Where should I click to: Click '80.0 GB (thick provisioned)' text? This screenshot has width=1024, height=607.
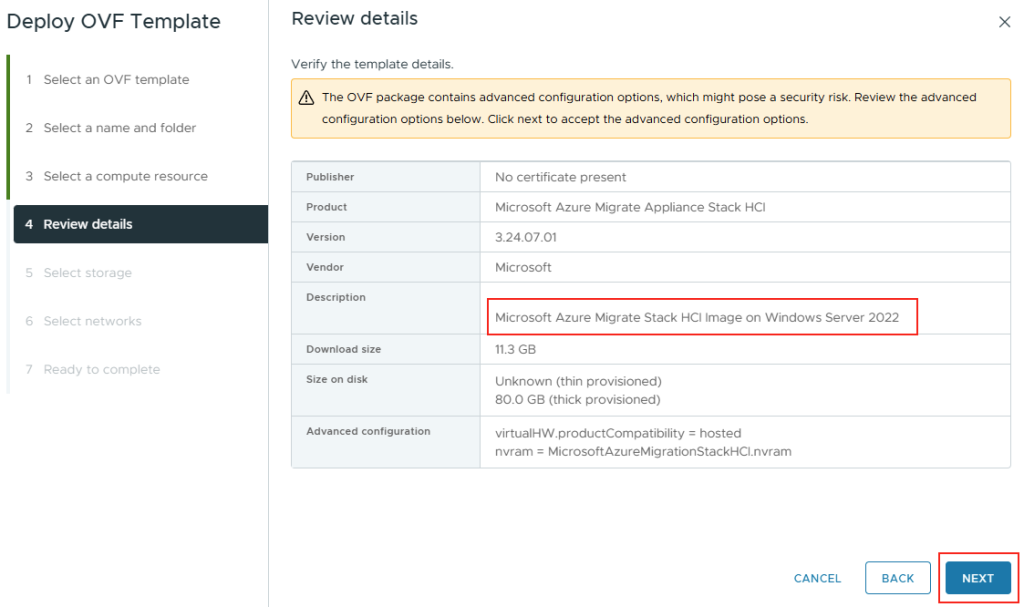pos(577,400)
